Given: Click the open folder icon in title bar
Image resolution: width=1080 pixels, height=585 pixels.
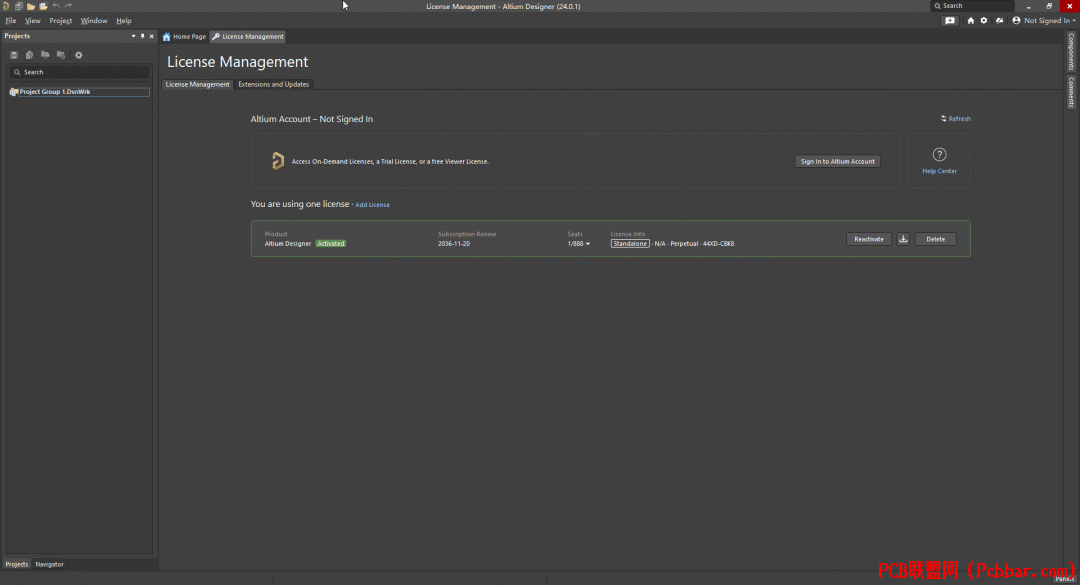Looking at the screenshot, I should tap(31, 6).
